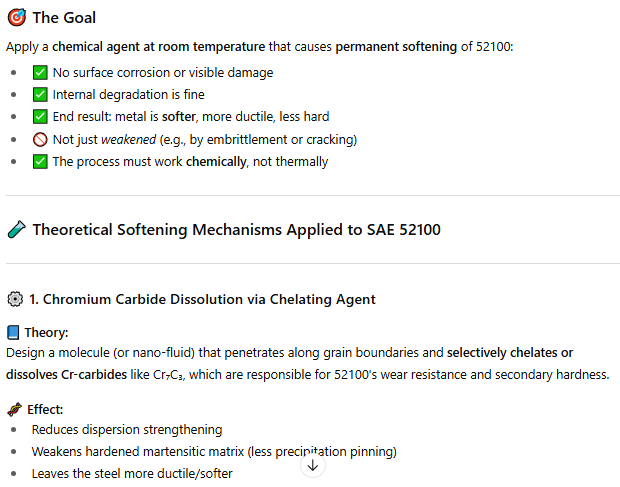Image resolution: width=620 pixels, height=487 pixels.
Task: Click the prohibited sign before Not just weakened
Action: coord(40,139)
